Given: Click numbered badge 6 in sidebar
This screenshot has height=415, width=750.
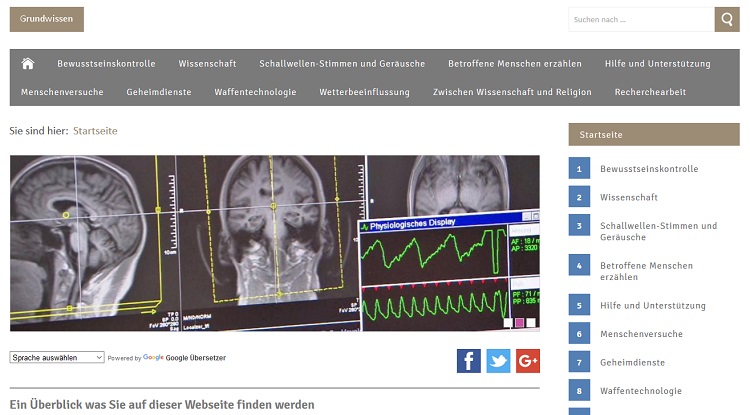Looking at the screenshot, I should 579,334.
